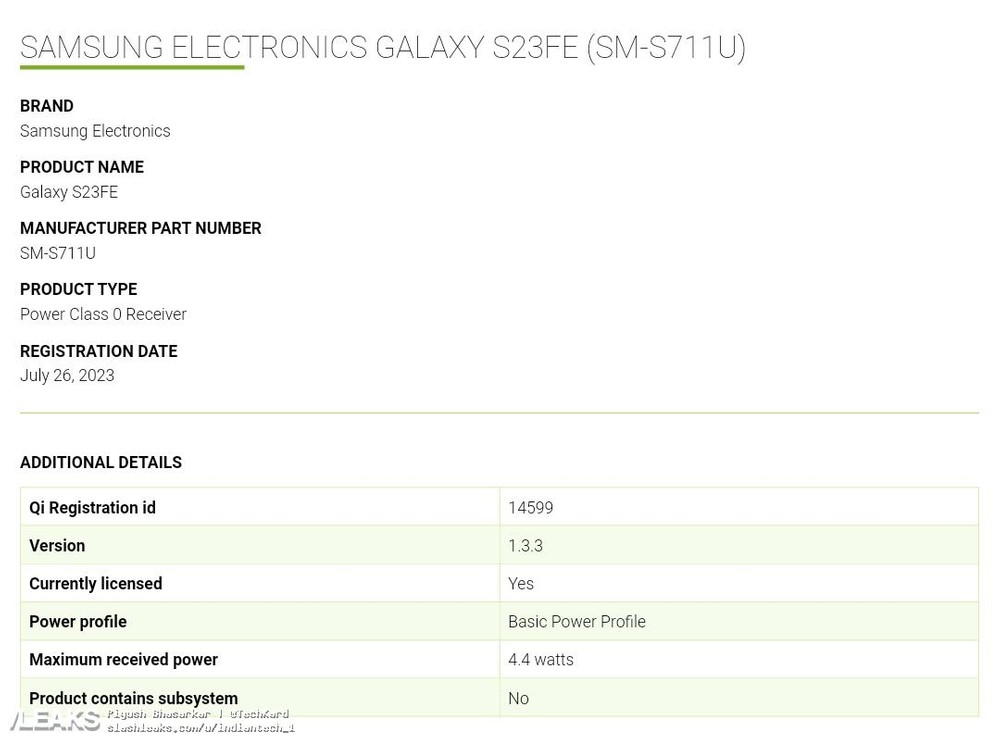Click the SM-S711U part number value

(x=57, y=253)
